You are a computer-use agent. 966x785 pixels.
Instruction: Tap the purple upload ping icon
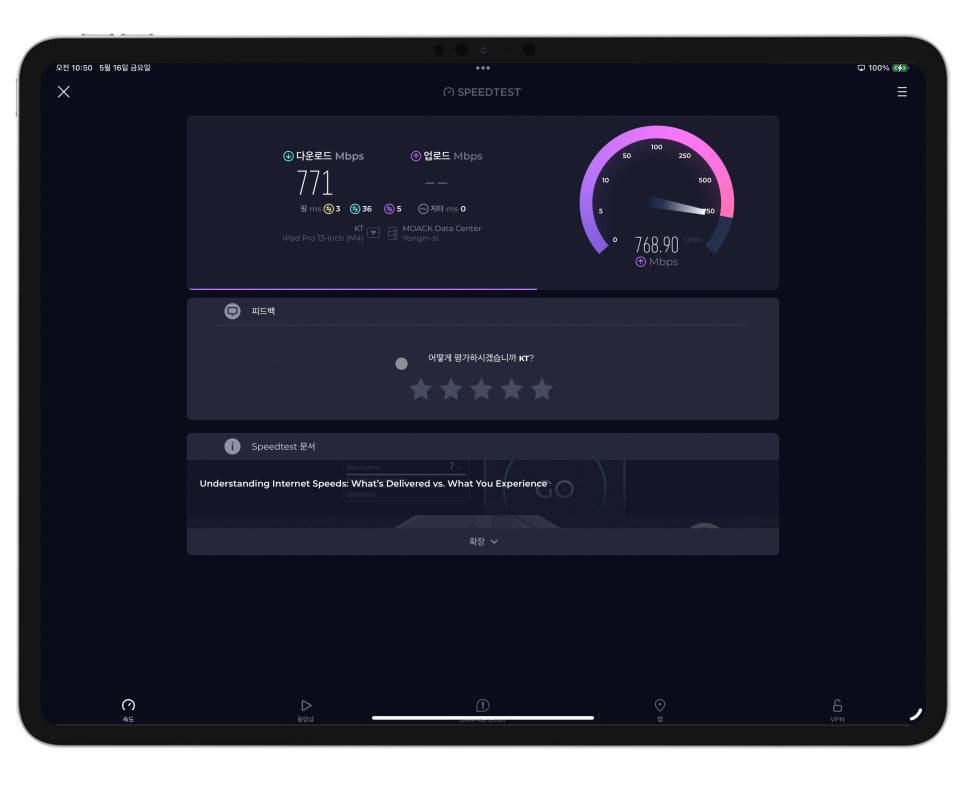(389, 209)
